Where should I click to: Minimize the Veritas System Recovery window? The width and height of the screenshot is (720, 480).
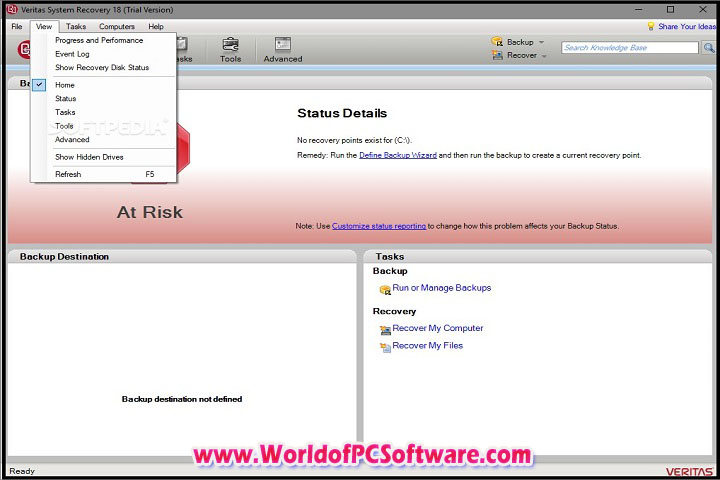[x=639, y=9]
